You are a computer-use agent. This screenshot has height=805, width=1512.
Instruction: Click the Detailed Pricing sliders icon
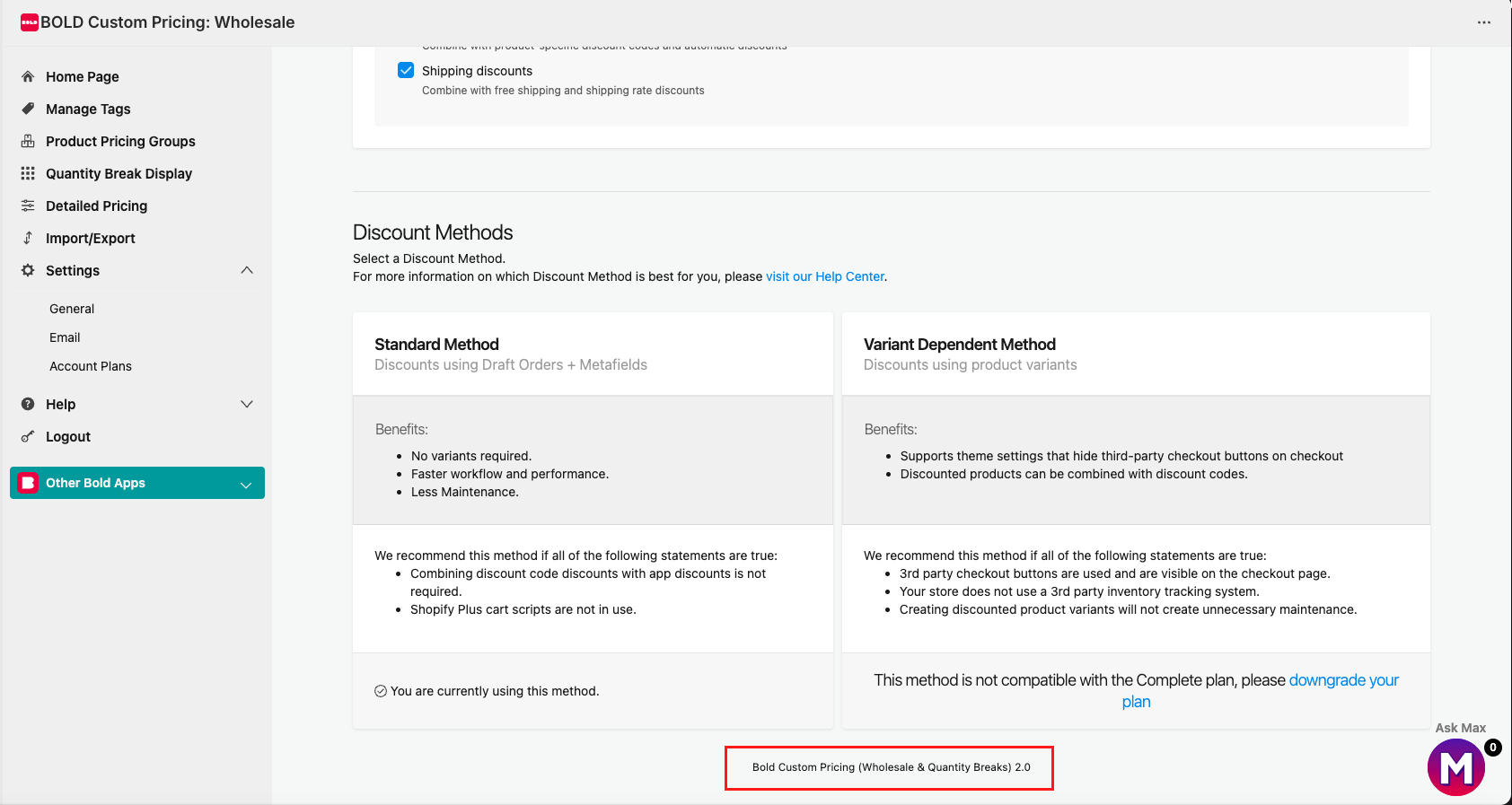28,206
